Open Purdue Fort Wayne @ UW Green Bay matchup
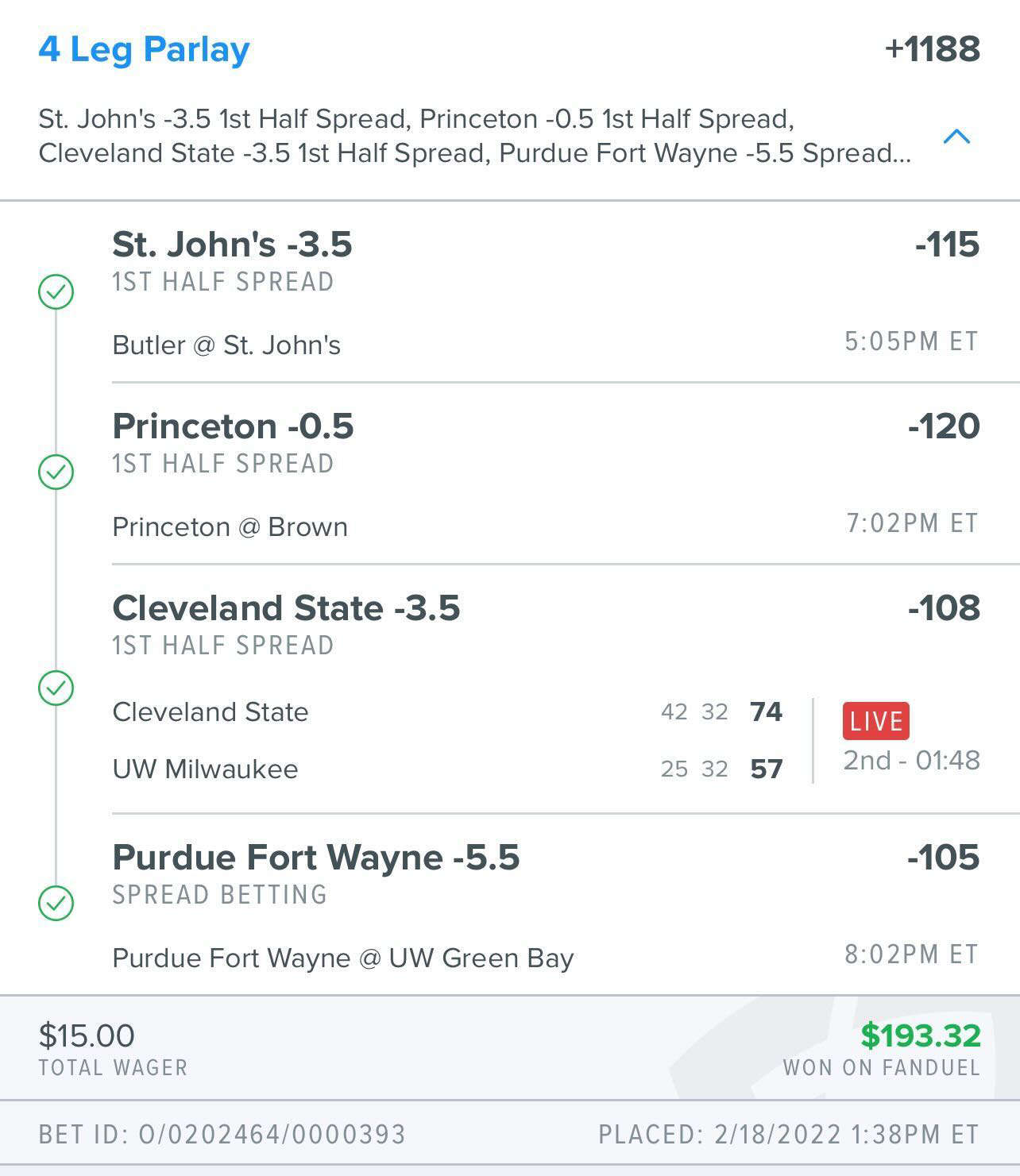 (x=343, y=958)
